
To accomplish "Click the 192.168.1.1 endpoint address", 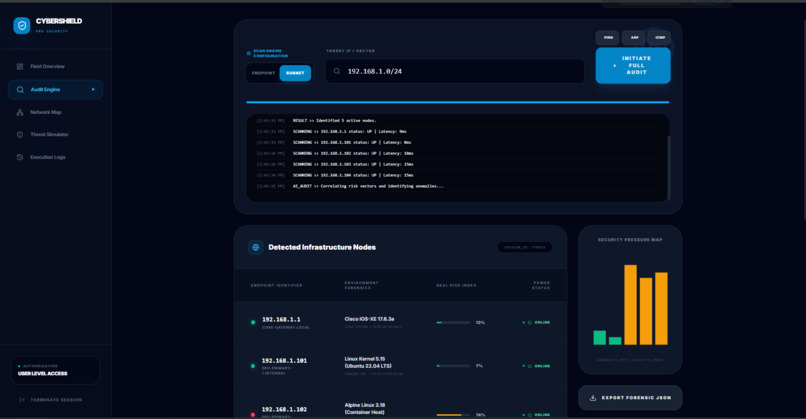I will (x=281, y=319).
